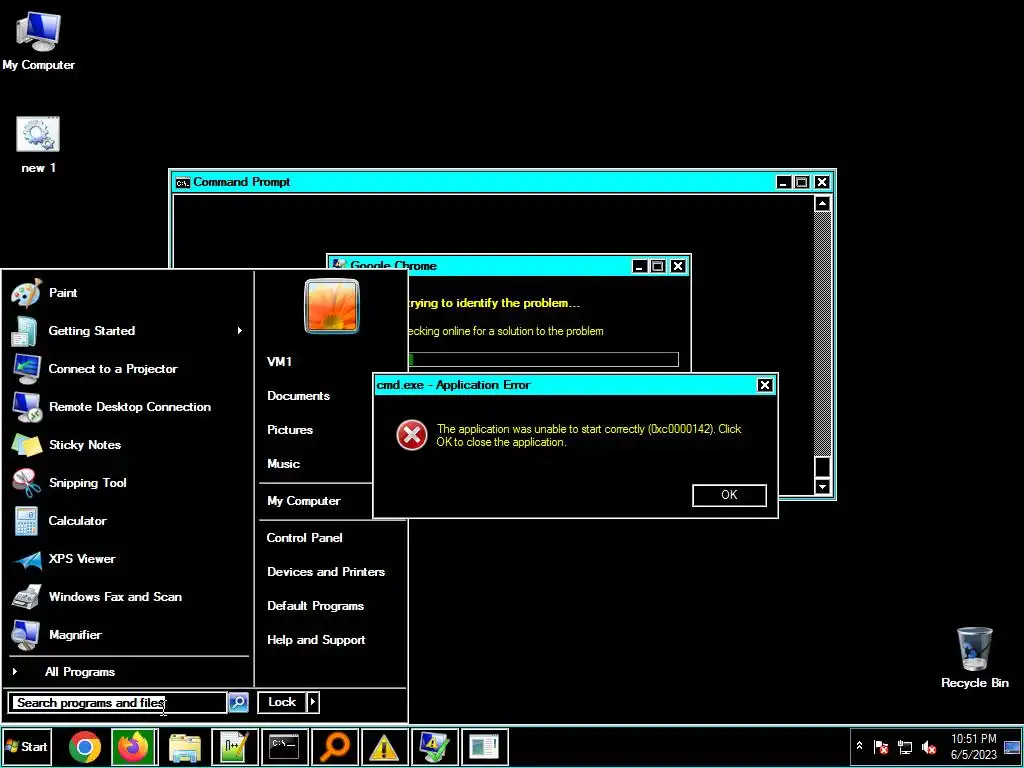Click the Command Prompt title bar icon

(x=182, y=182)
